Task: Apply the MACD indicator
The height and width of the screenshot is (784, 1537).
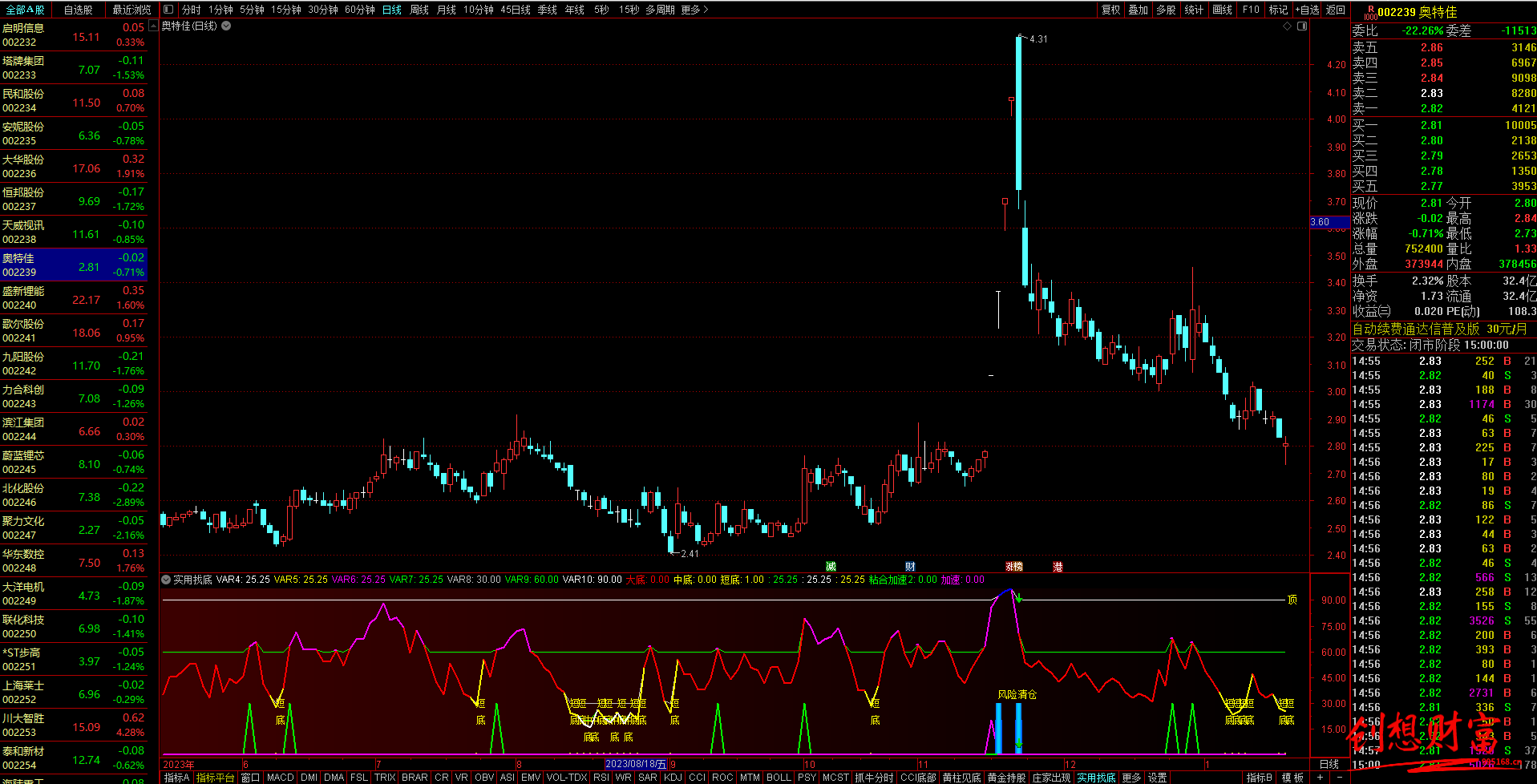Action: pos(280,778)
